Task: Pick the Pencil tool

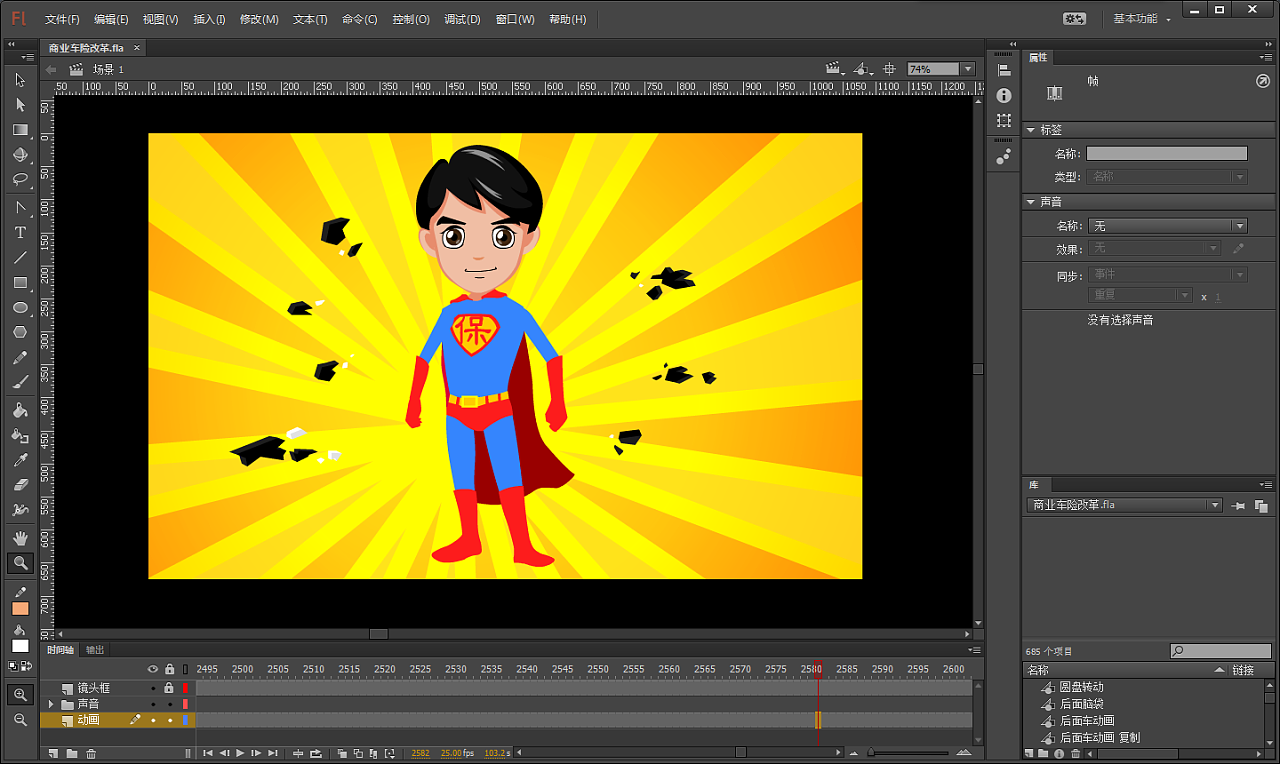Action: (x=20, y=358)
